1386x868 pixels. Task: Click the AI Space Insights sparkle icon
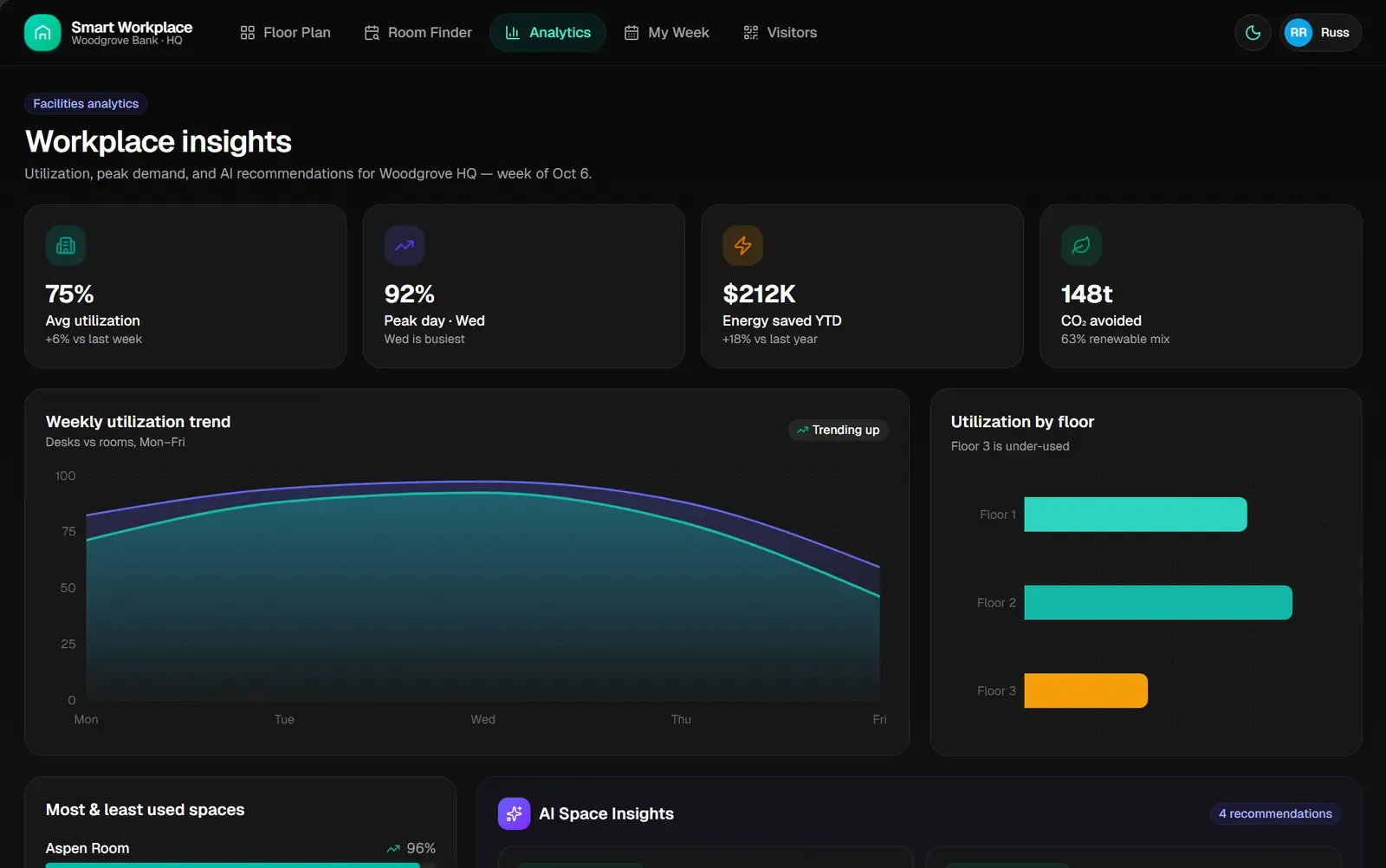[x=515, y=813]
